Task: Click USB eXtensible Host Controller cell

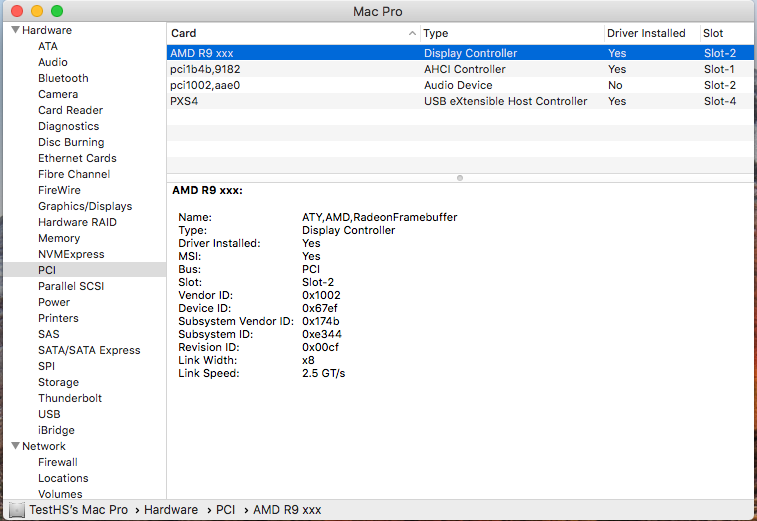Action: [505, 101]
